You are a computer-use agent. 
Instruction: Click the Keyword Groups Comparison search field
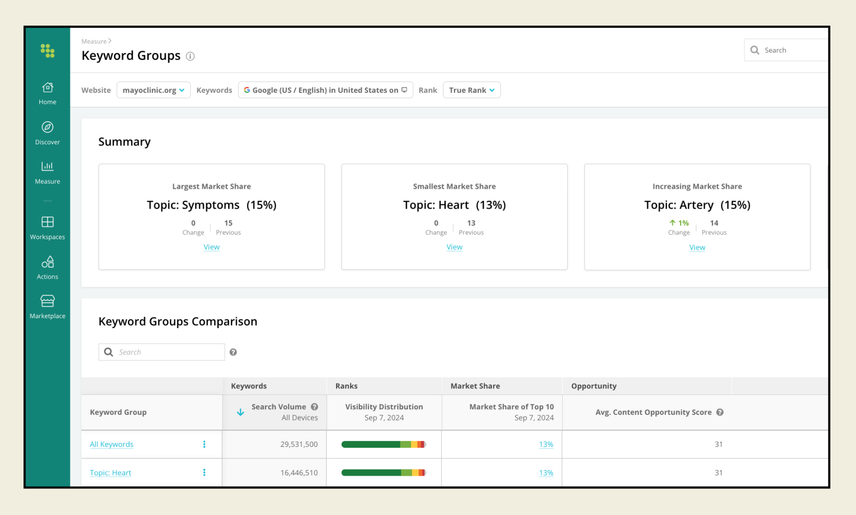click(x=162, y=352)
